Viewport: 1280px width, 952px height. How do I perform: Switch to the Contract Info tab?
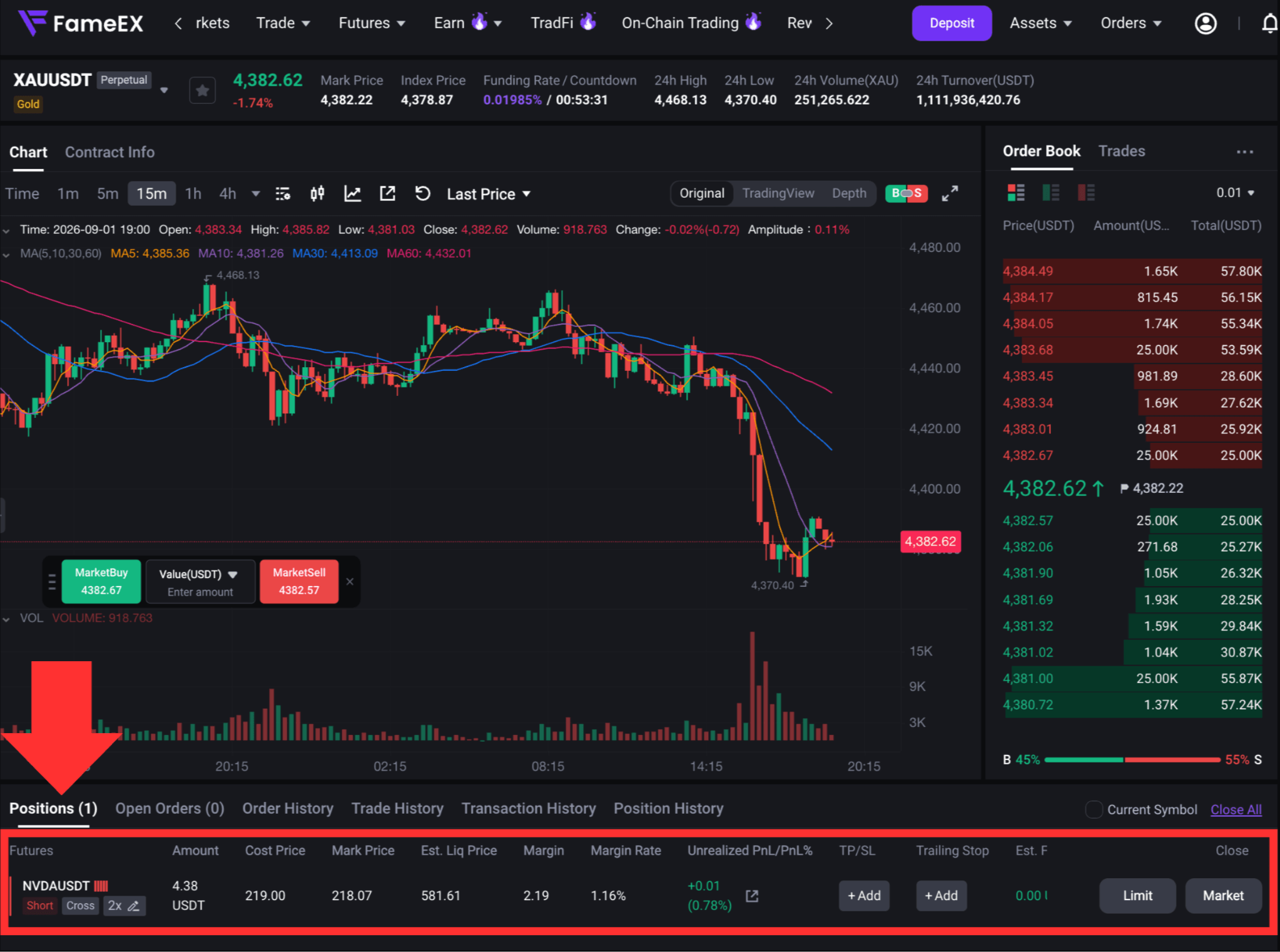109,152
